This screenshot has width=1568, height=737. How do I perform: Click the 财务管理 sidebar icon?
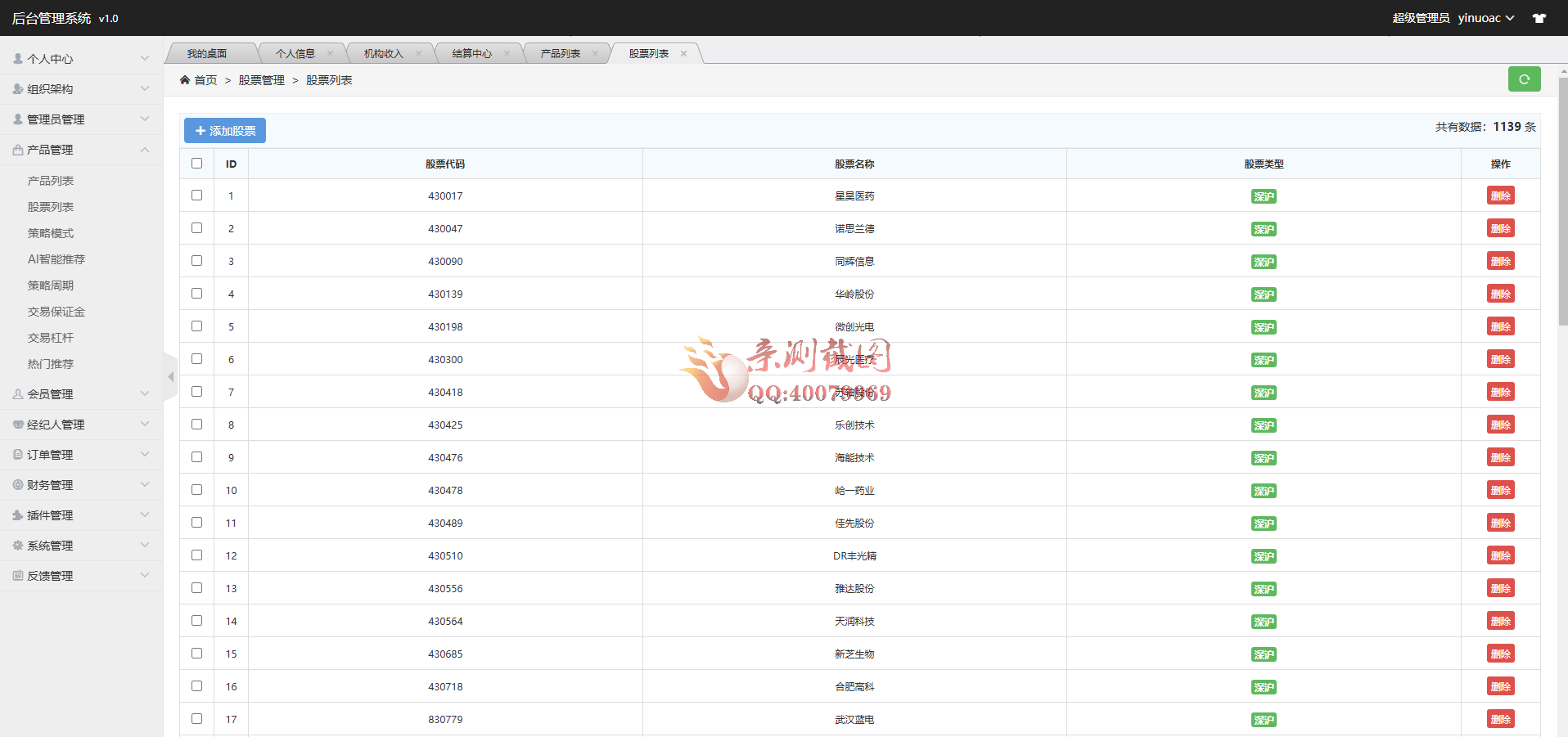click(18, 485)
